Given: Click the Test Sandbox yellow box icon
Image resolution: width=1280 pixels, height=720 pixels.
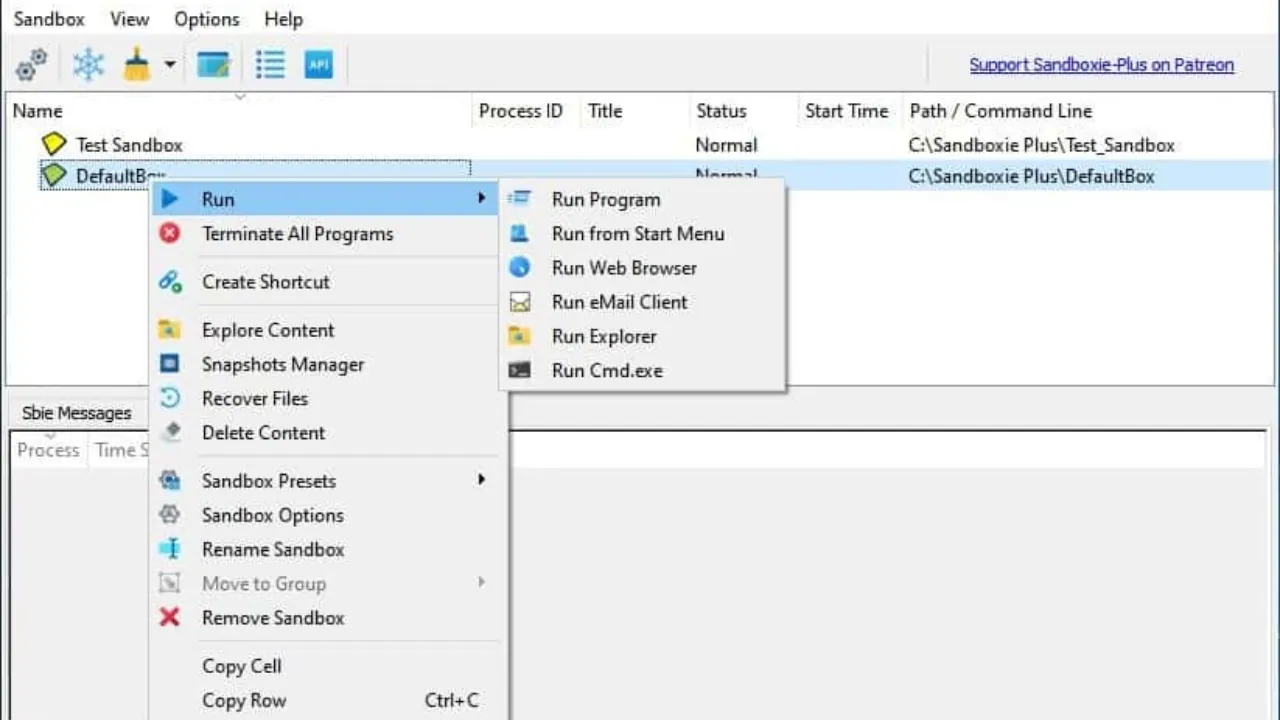Looking at the screenshot, I should [54, 144].
